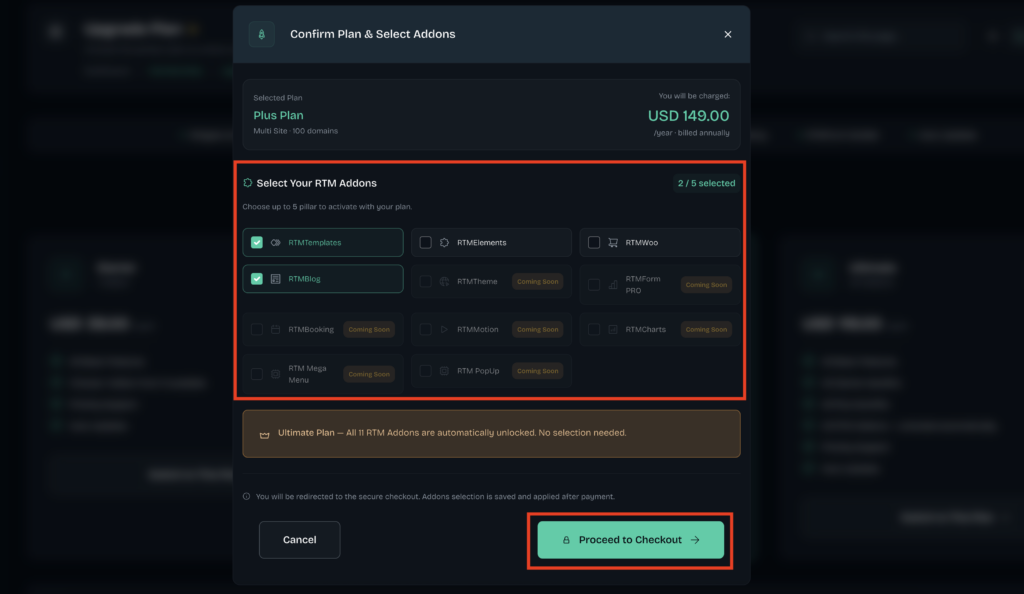Click the rocket icon in dialog header
The width and height of the screenshot is (1024, 594).
pos(261,34)
